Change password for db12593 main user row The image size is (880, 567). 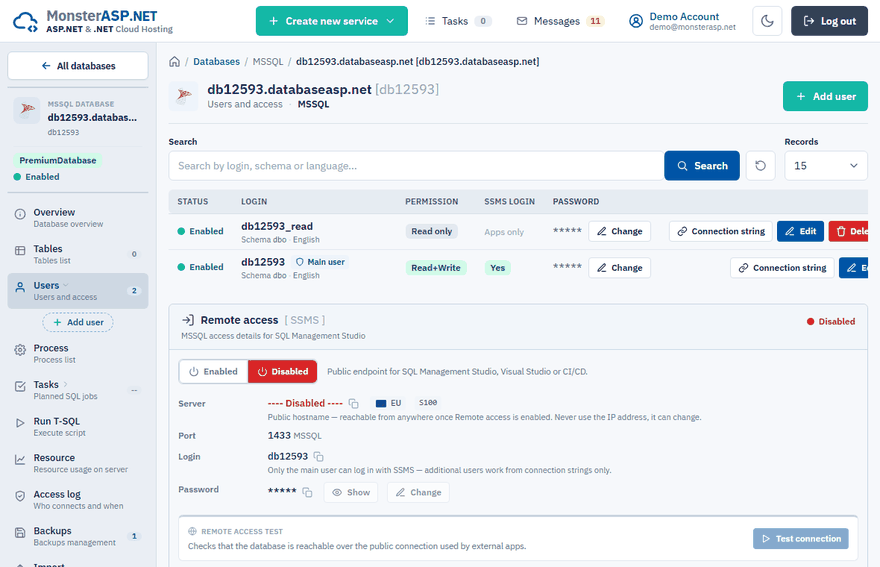pyautogui.click(x=620, y=268)
